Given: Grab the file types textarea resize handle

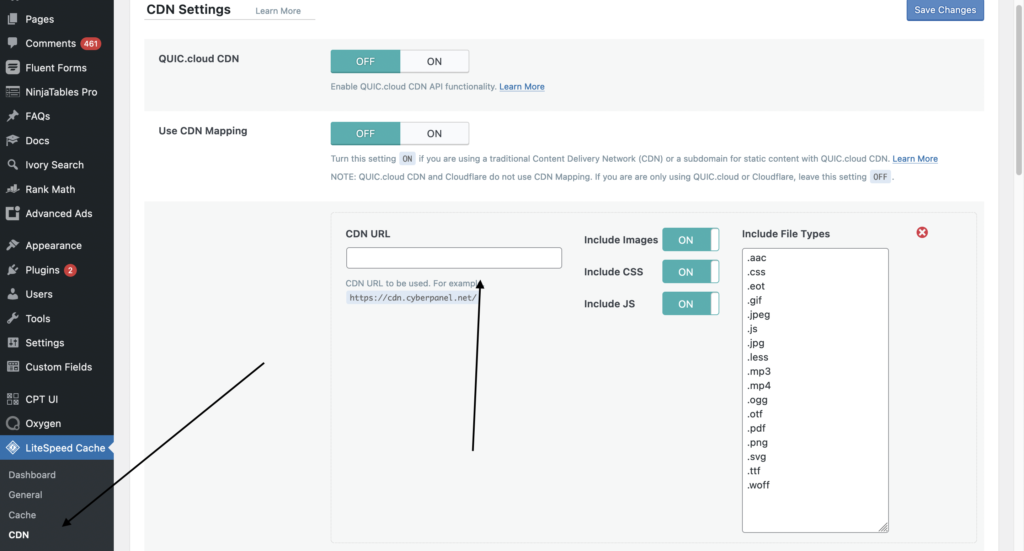Looking at the screenshot, I should coord(883,527).
